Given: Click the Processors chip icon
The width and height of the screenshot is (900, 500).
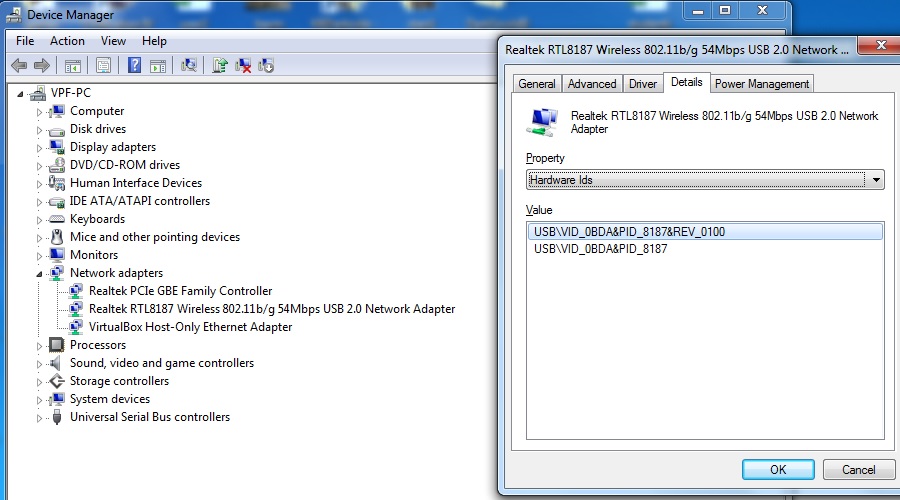Looking at the screenshot, I should 56,344.
